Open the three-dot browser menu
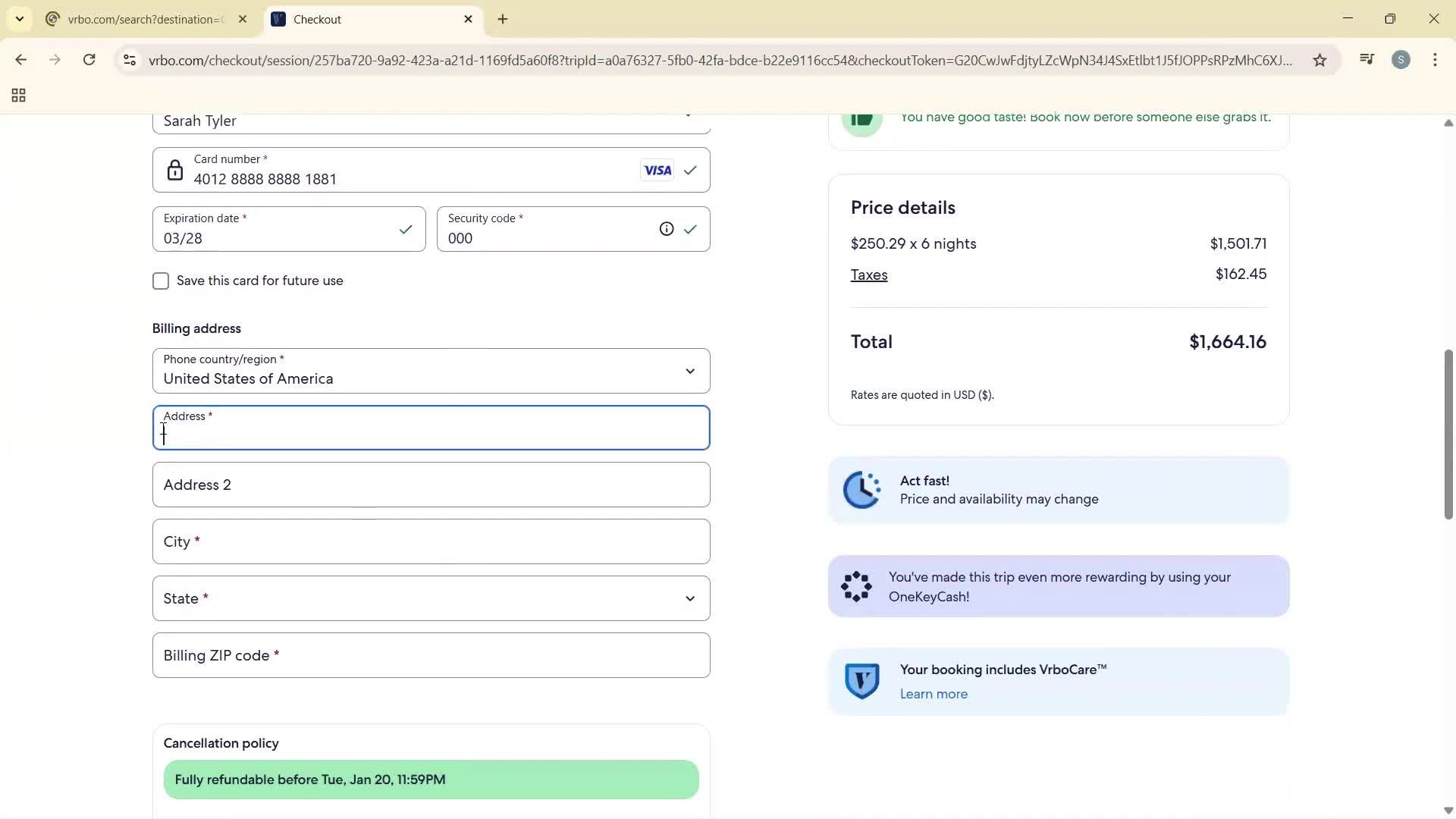Screen dimensions: 1456x819 1436,60
